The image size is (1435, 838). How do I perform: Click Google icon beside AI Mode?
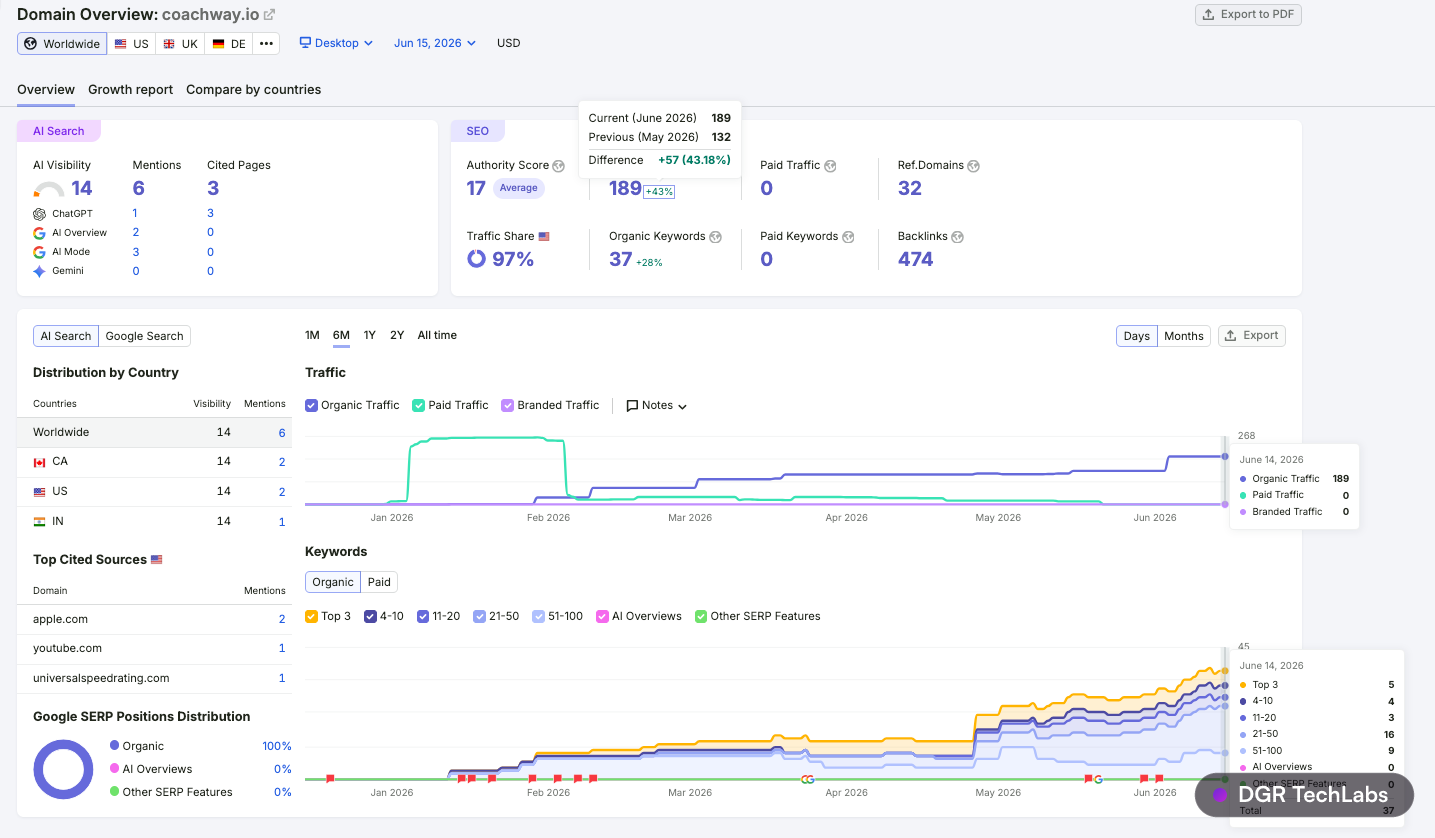[x=39, y=252]
